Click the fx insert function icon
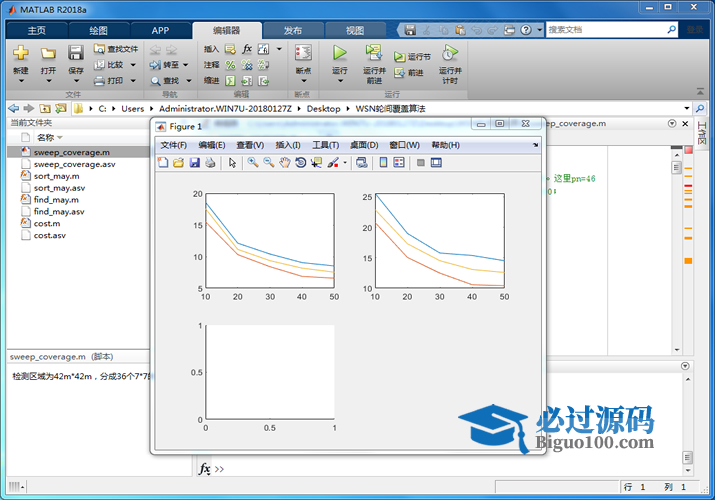This screenshot has height=500, width=715. pos(247,49)
